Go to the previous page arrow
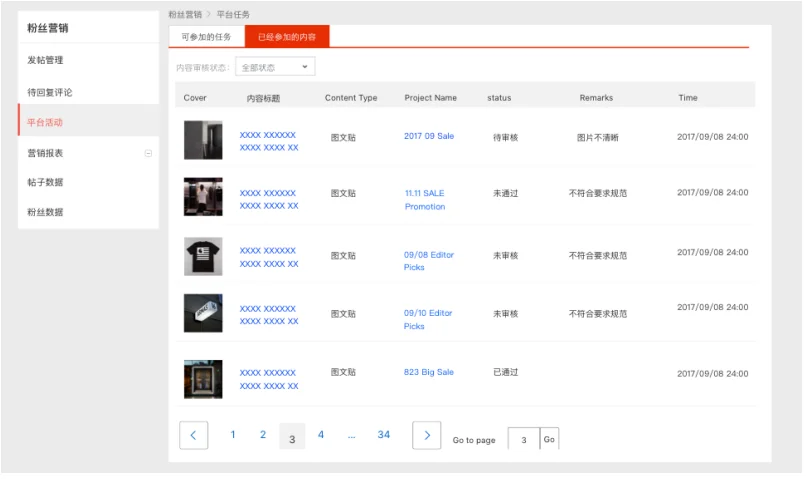 (193, 435)
